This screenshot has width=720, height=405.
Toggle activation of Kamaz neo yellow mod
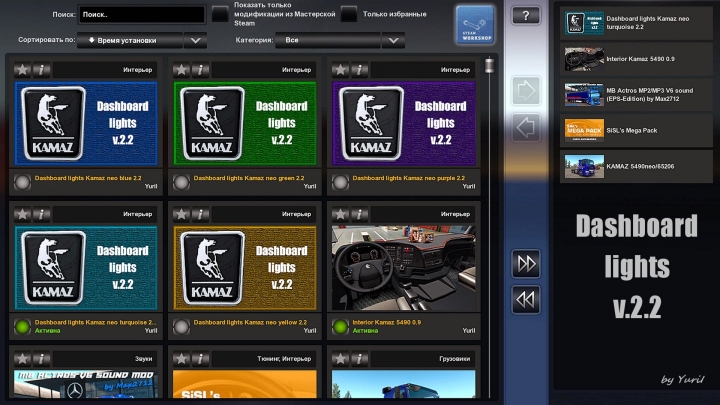coord(181,326)
